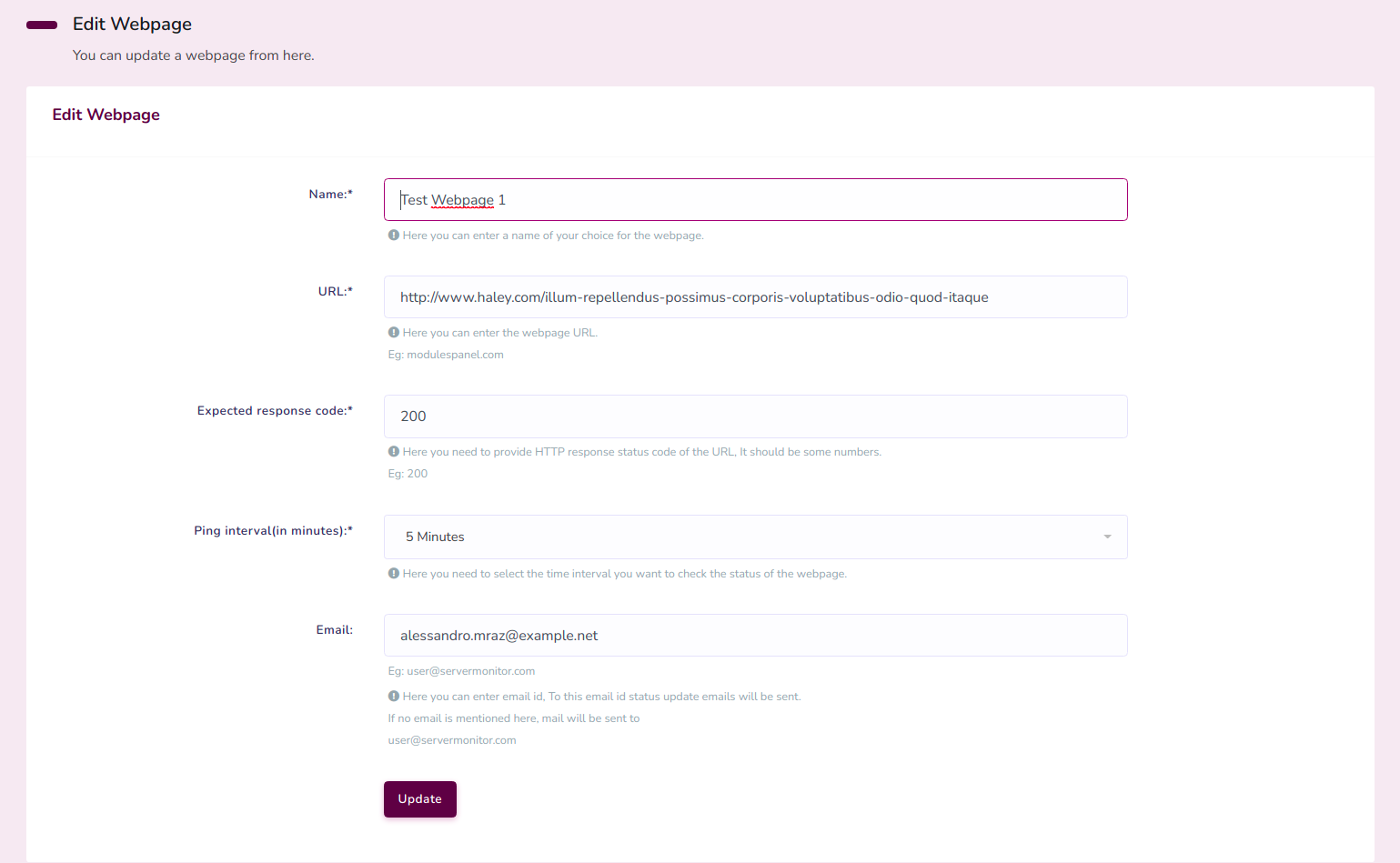
Task: Expand the Ping interval list via its caret arrow
Action: pyautogui.click(x=1107, y=537)
